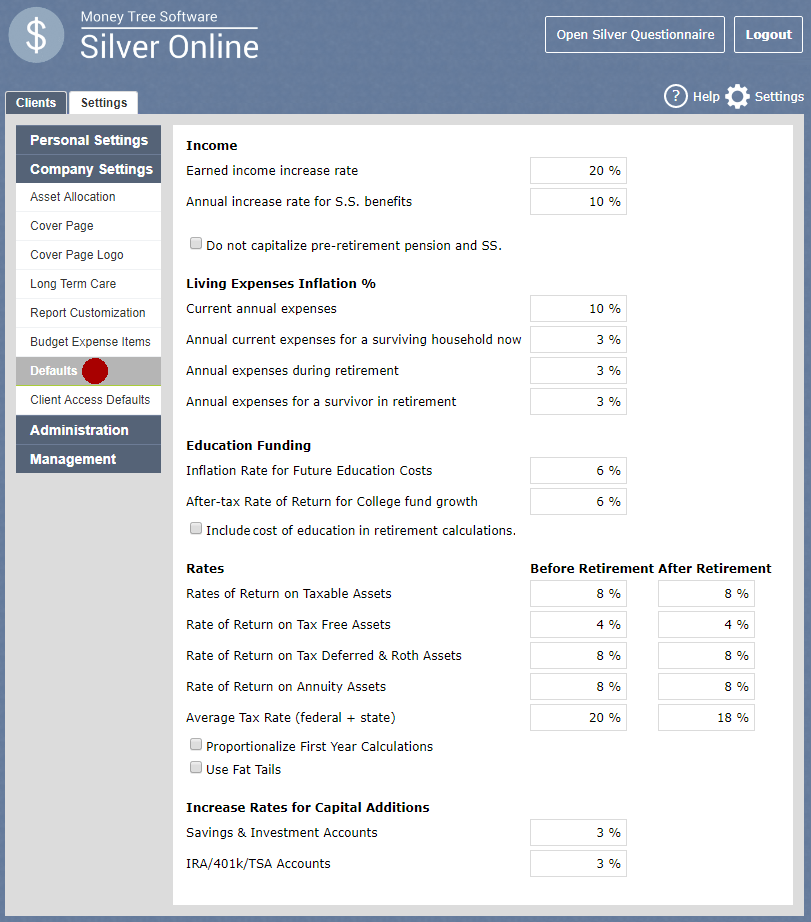This screenshot has width=811, height=922.
Task: Expand the Administration section
Action: 88,430
